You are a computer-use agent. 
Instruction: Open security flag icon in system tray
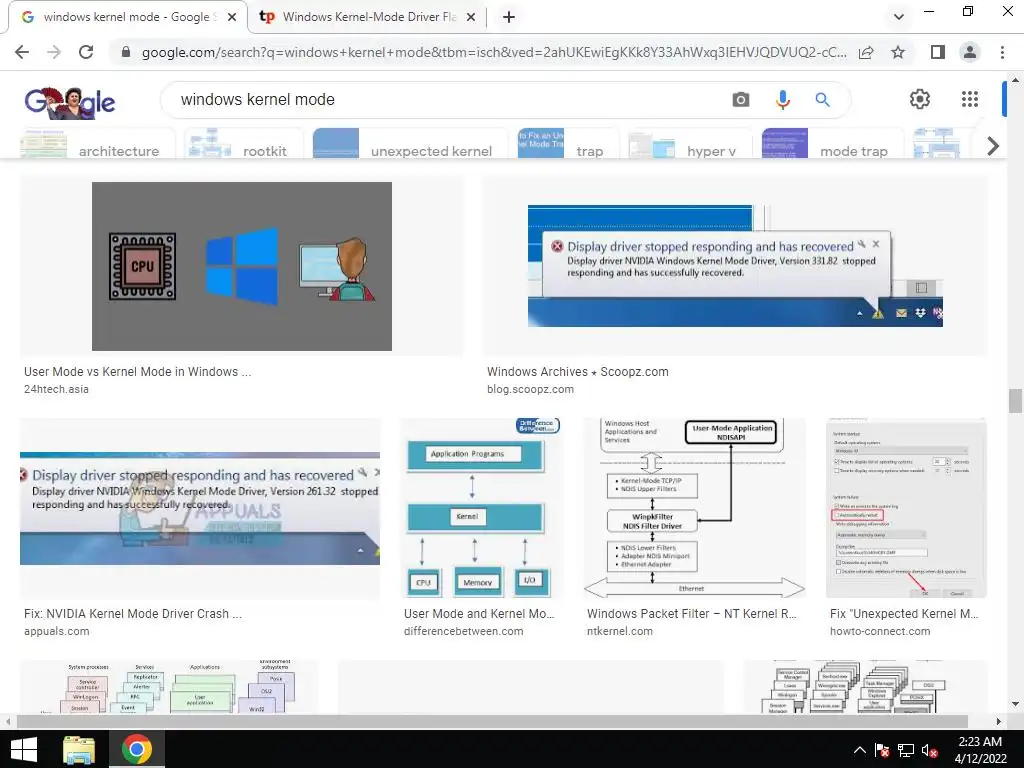click(882, 750)
